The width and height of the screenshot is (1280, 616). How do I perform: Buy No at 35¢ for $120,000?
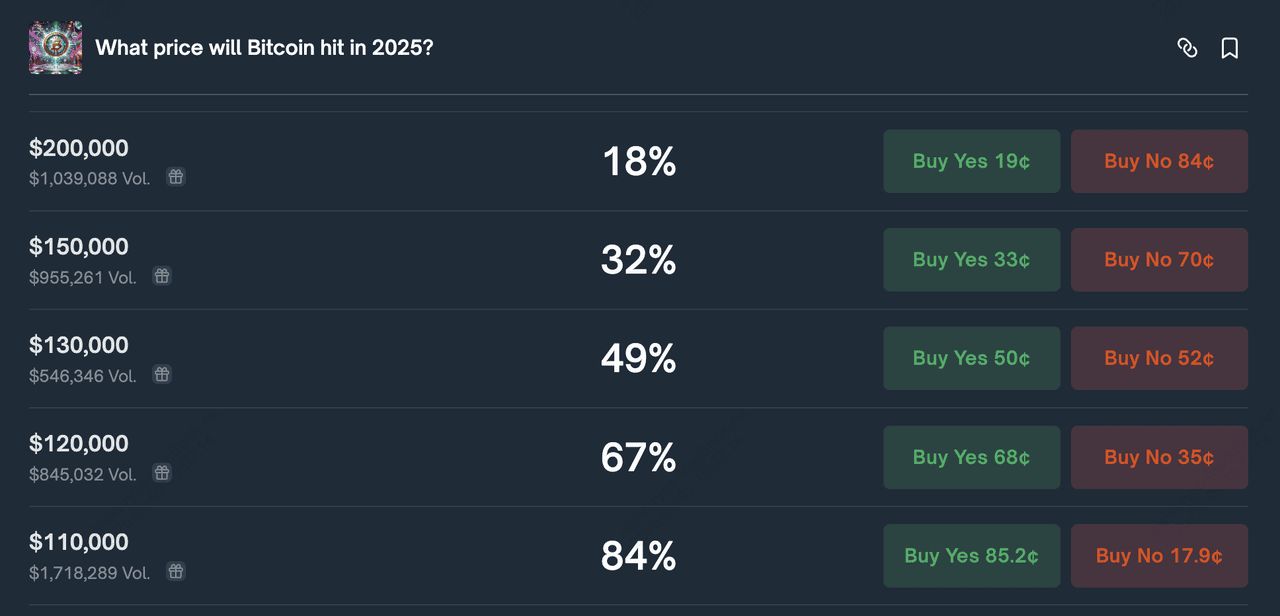pos(1159,457)
